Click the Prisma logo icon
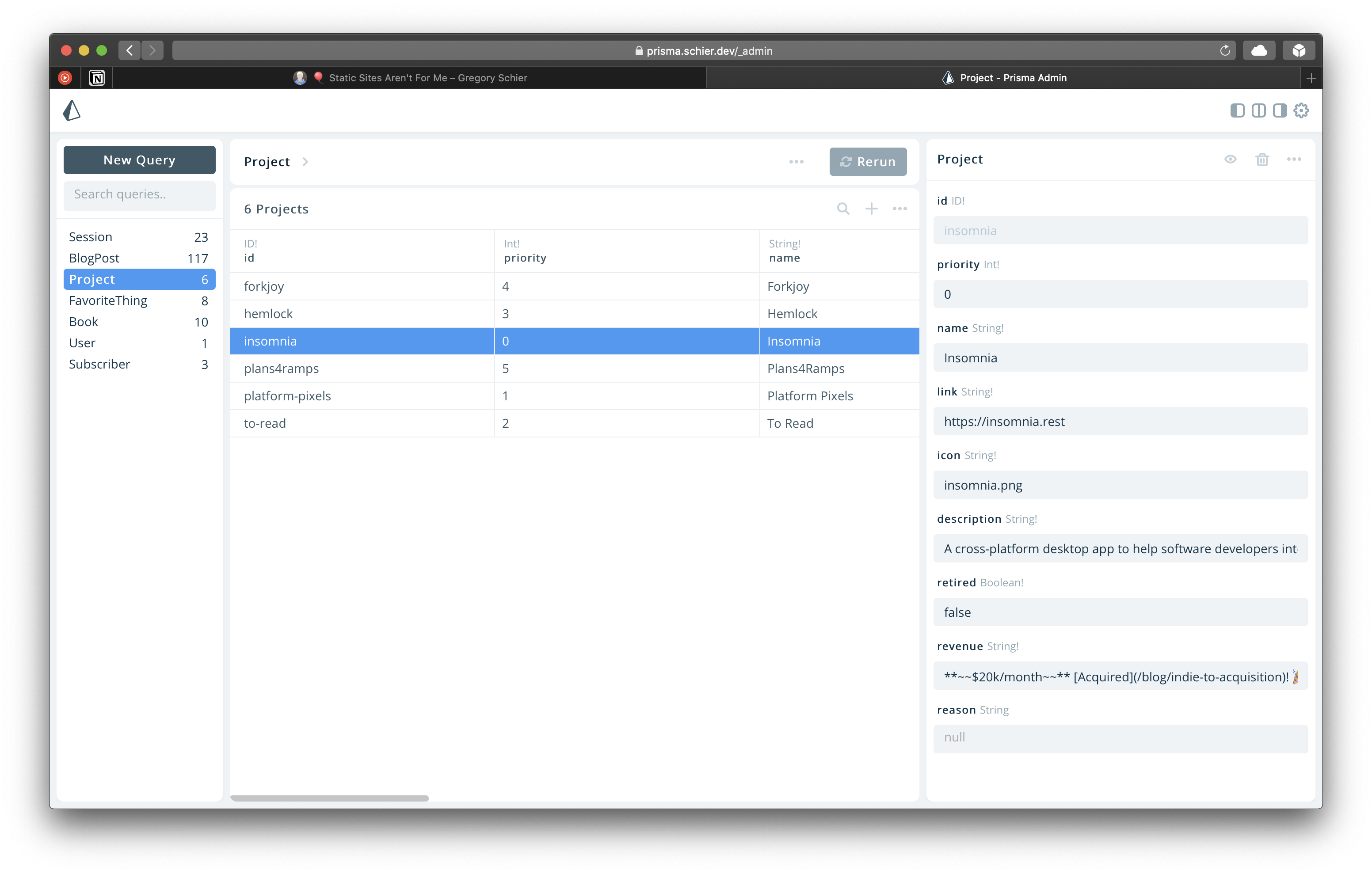Viewport: 1372px width, 874px height. point(72,110)
